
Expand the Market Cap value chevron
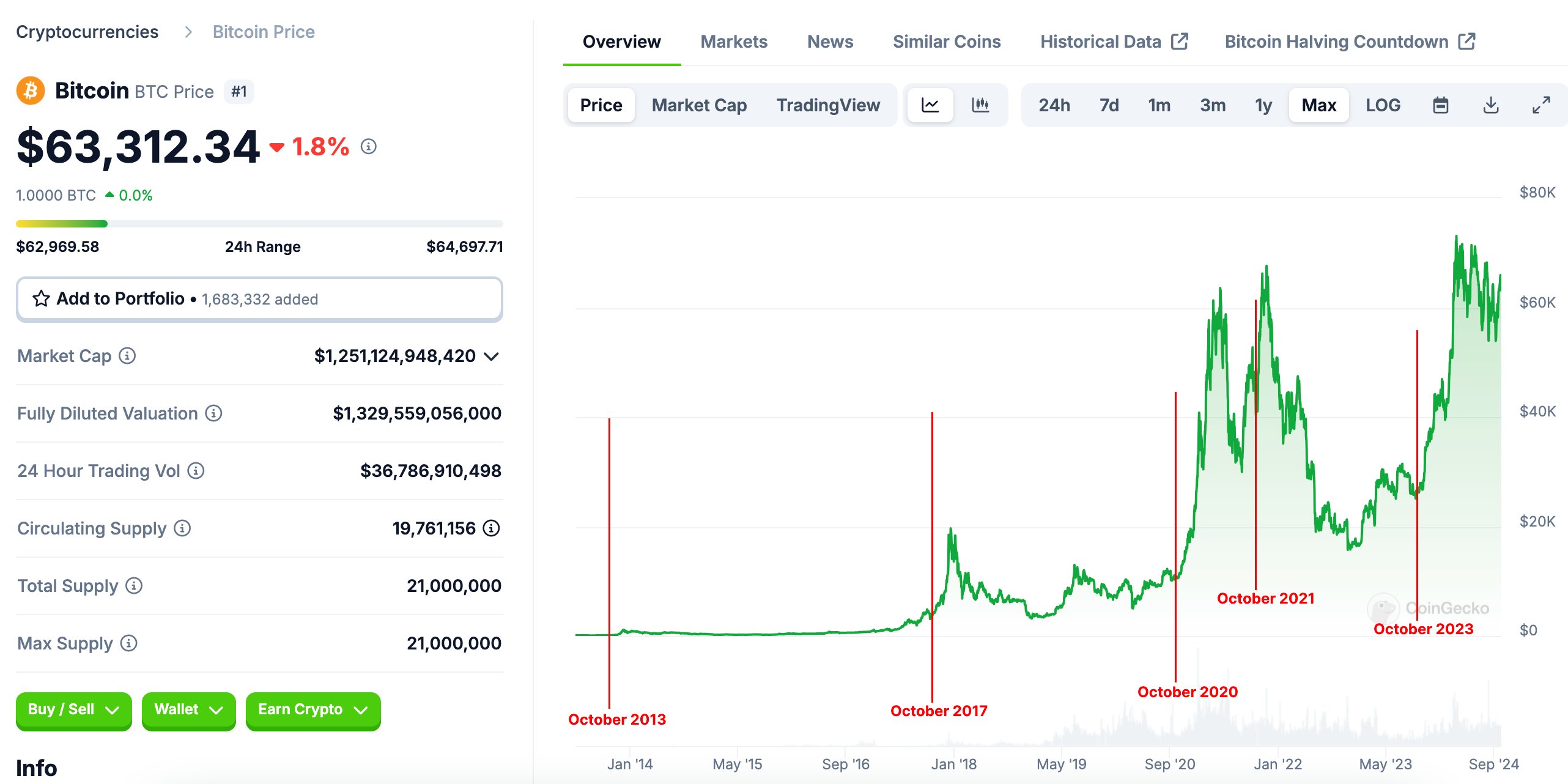491,357
